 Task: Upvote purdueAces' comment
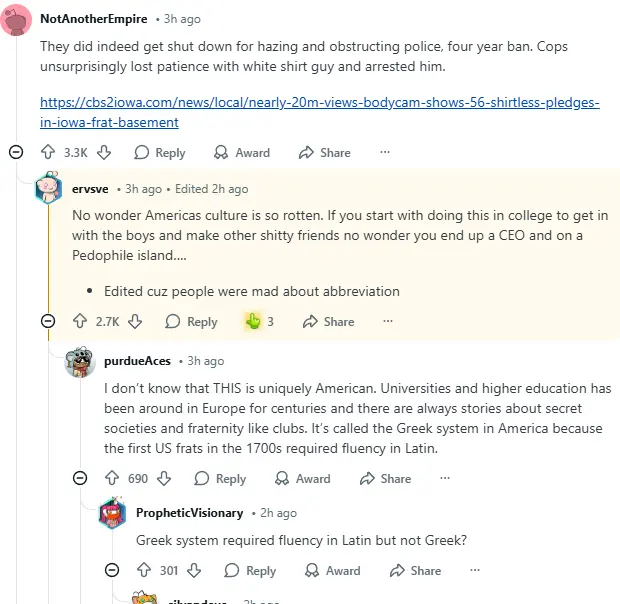click(112, 479)
